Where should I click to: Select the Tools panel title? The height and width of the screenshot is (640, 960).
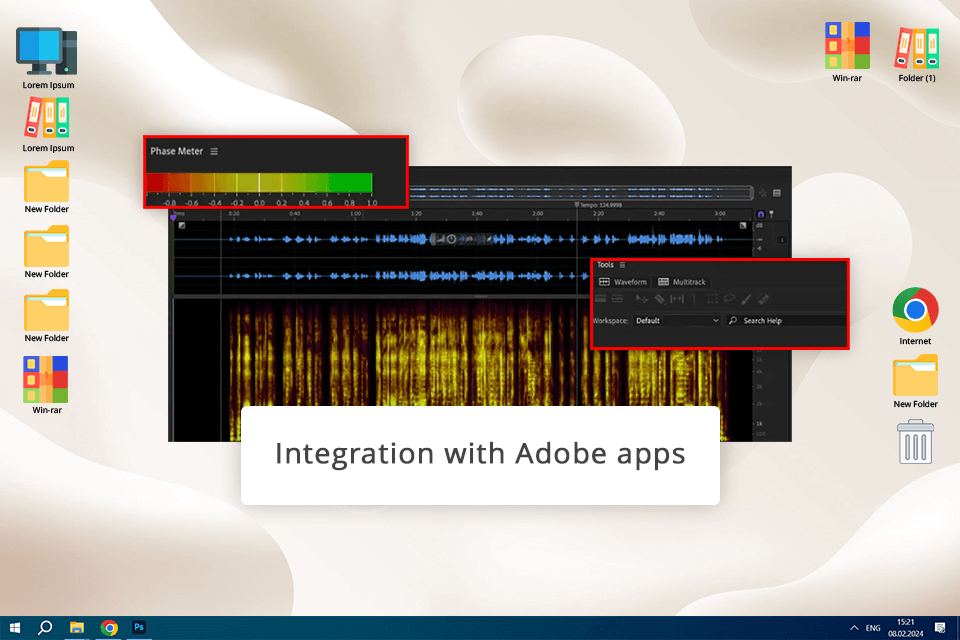605,265
